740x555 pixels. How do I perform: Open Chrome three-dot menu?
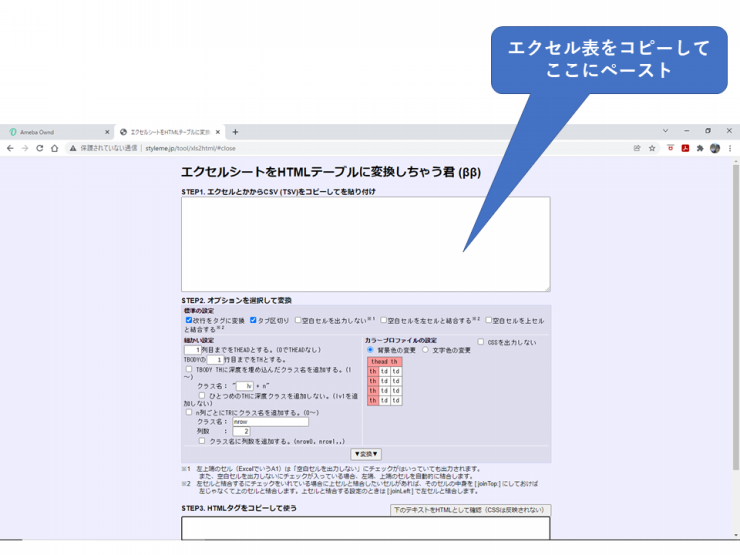point(730,148)
